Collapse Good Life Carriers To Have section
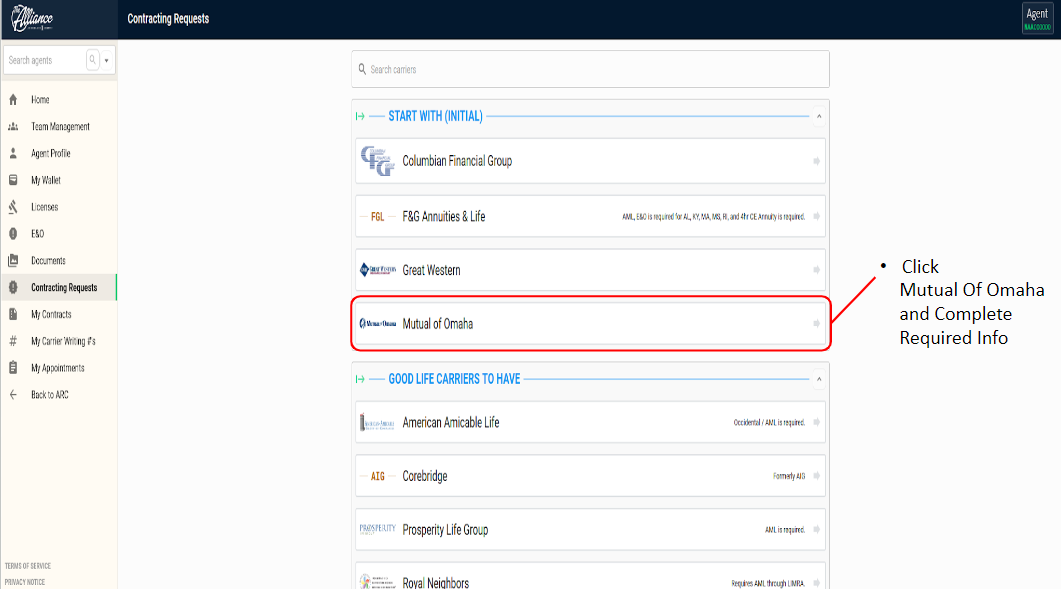 819,380
